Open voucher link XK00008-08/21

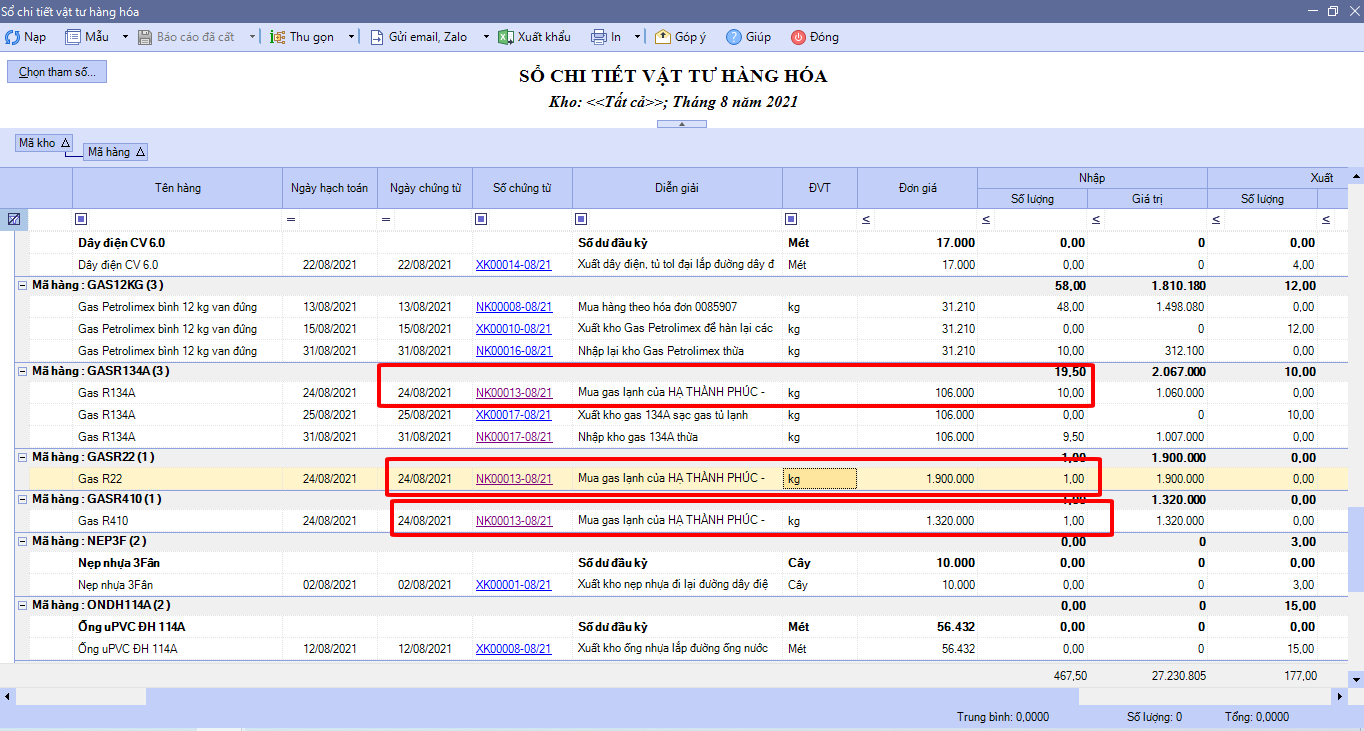[513, 649]
